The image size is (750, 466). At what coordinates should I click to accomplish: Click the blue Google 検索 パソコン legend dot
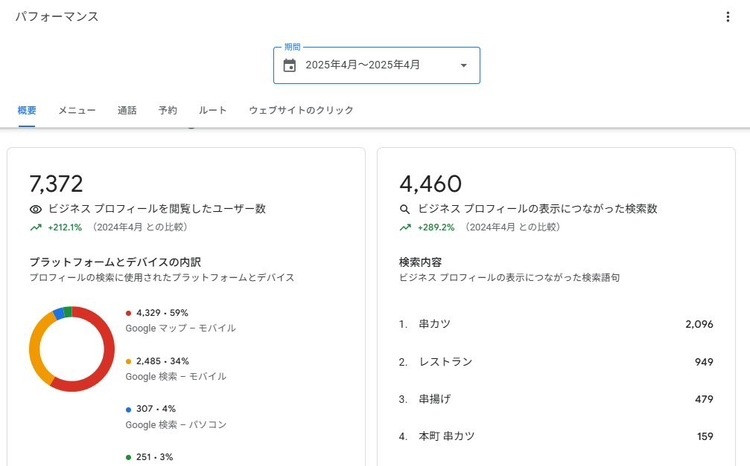[x=129, y=409]
